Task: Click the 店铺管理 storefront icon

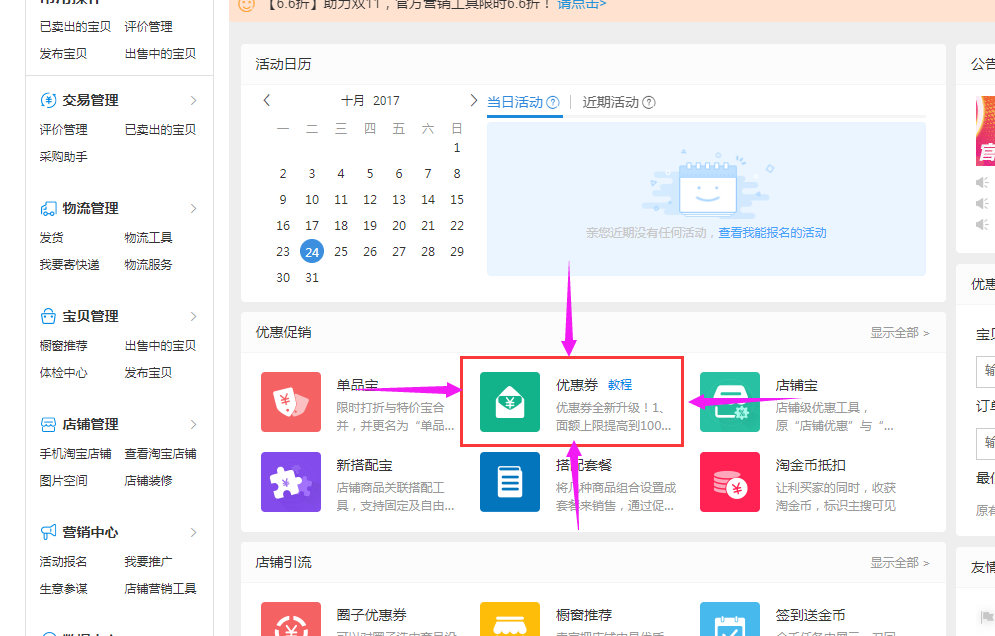Action: point(48,424)
